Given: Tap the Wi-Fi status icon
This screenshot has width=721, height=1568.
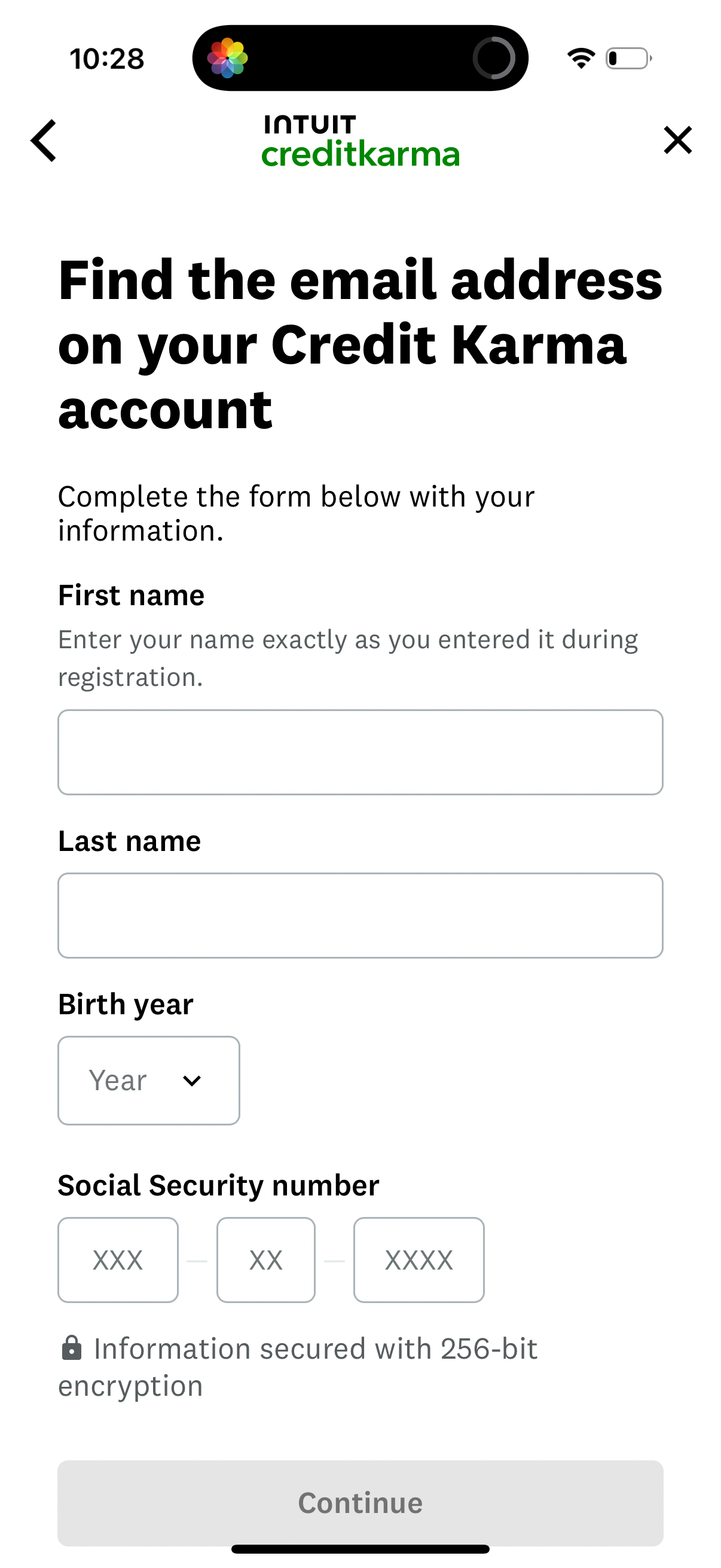Looking at the screenshot, I should pyautogui.click(x=581, y=59).
